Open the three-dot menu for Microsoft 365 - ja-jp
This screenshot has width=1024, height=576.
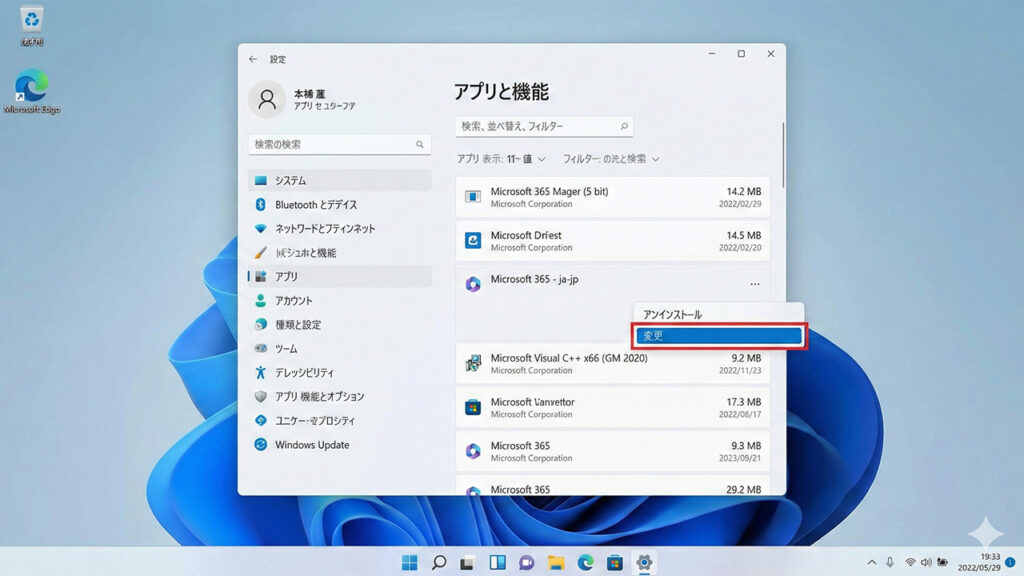[754, 285]
